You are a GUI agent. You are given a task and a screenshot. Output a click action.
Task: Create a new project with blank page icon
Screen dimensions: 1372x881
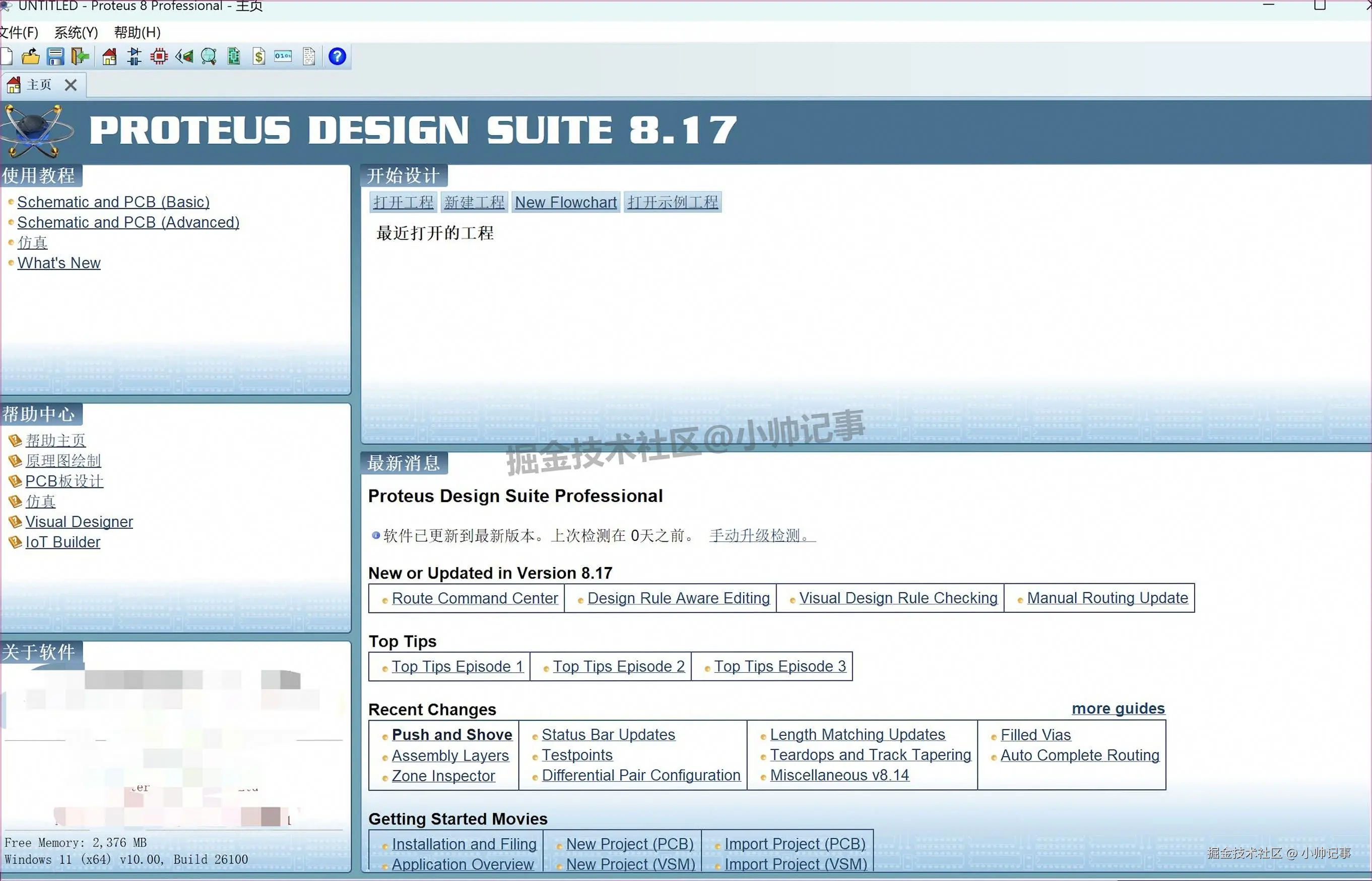7,56
